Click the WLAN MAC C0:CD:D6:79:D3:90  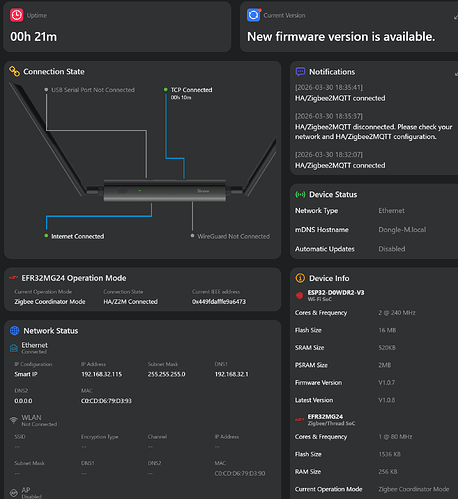(x=240, y=473)
